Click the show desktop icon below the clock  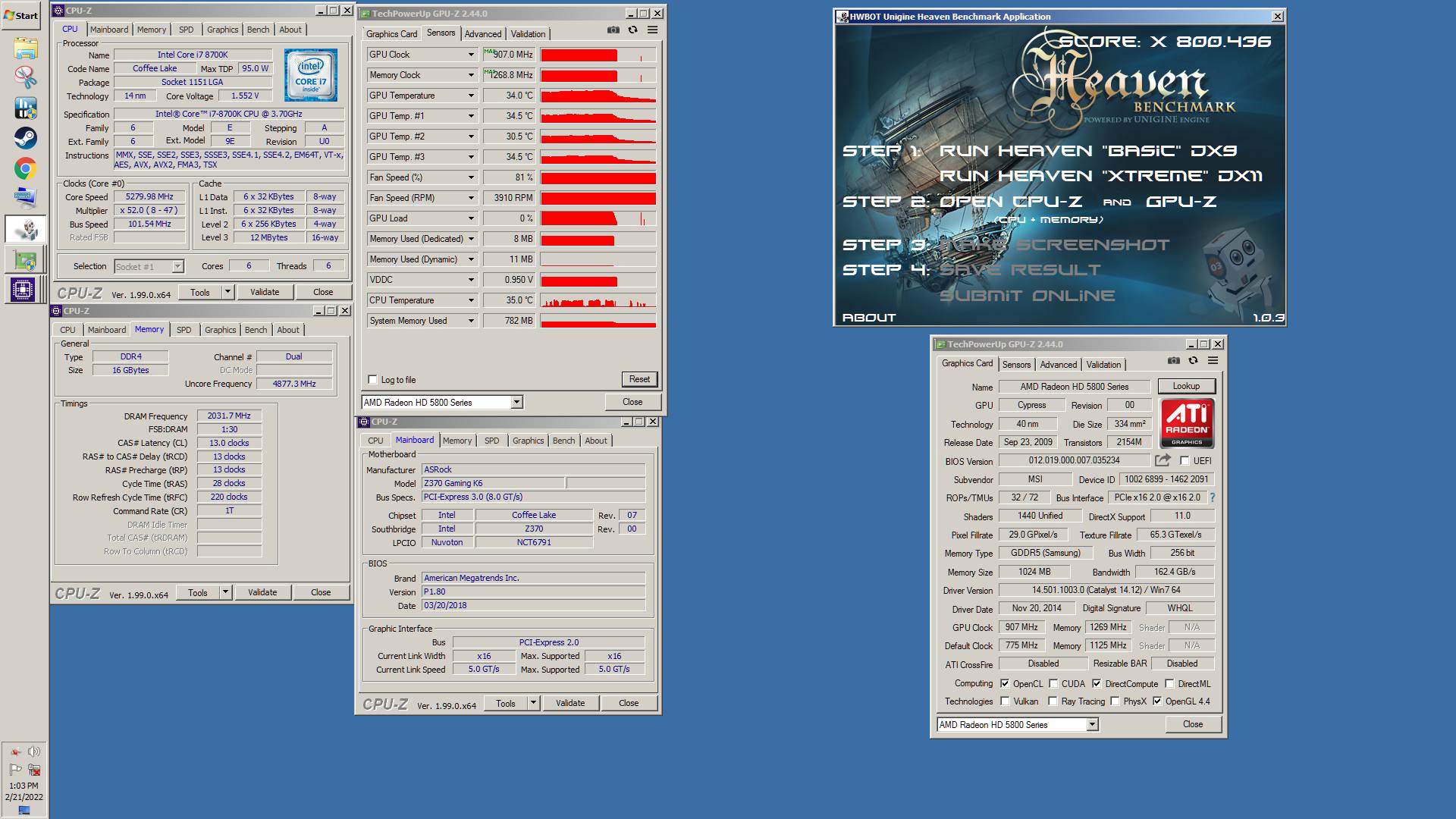coord(24,810)
